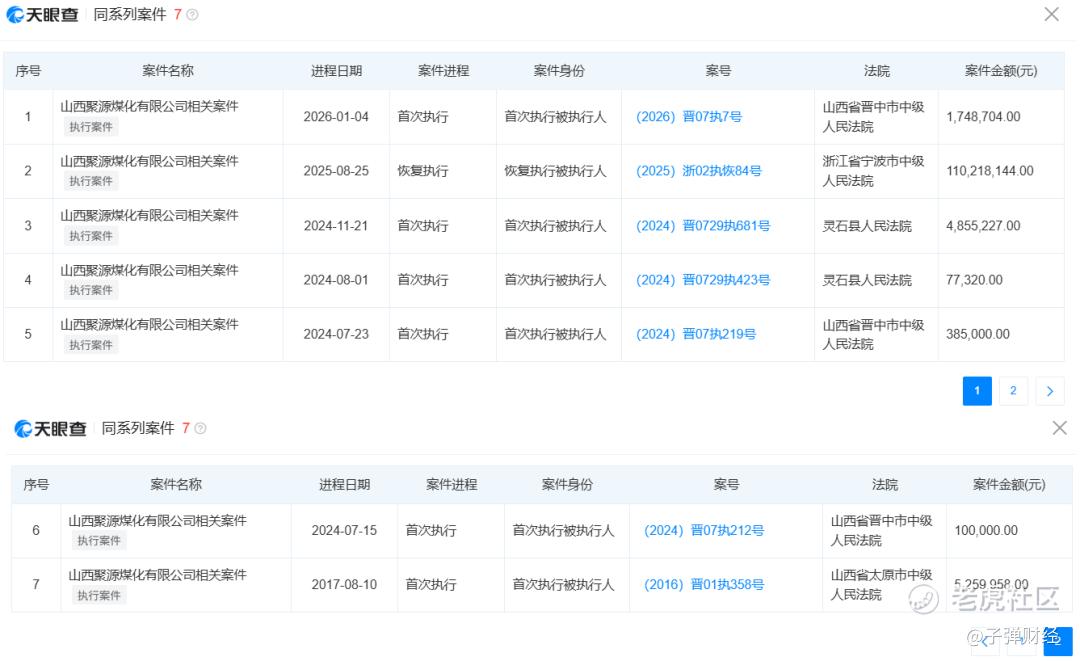Click amount 1,748,704.00
Image resolution: width=1080 pixels, height=661 pixels.
(x=984, y=117)
